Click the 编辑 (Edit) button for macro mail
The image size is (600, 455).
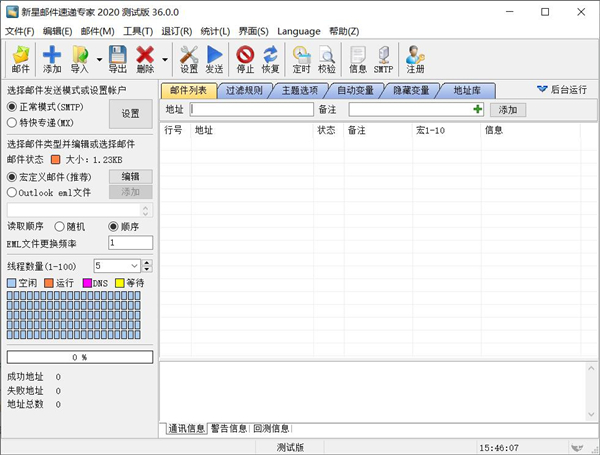point(130,176)
